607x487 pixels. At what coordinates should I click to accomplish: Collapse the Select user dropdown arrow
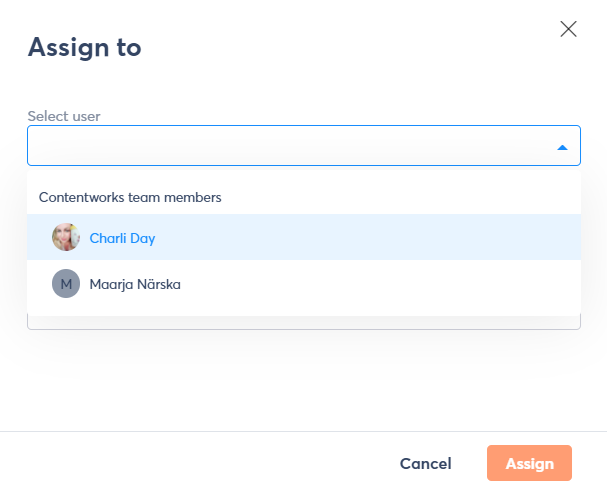point(562,147)
